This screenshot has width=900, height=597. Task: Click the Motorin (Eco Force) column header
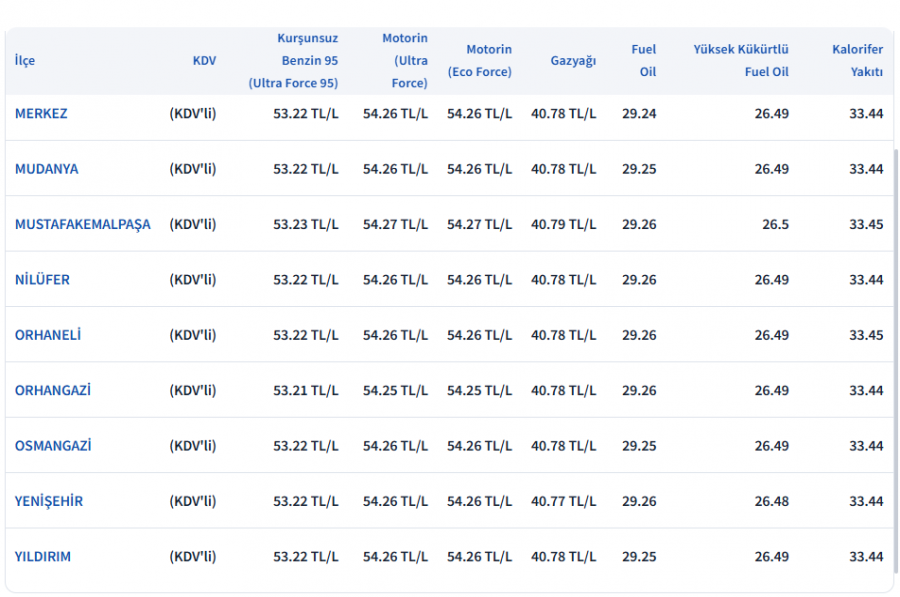pyautogui.click(x=479, y=61)
